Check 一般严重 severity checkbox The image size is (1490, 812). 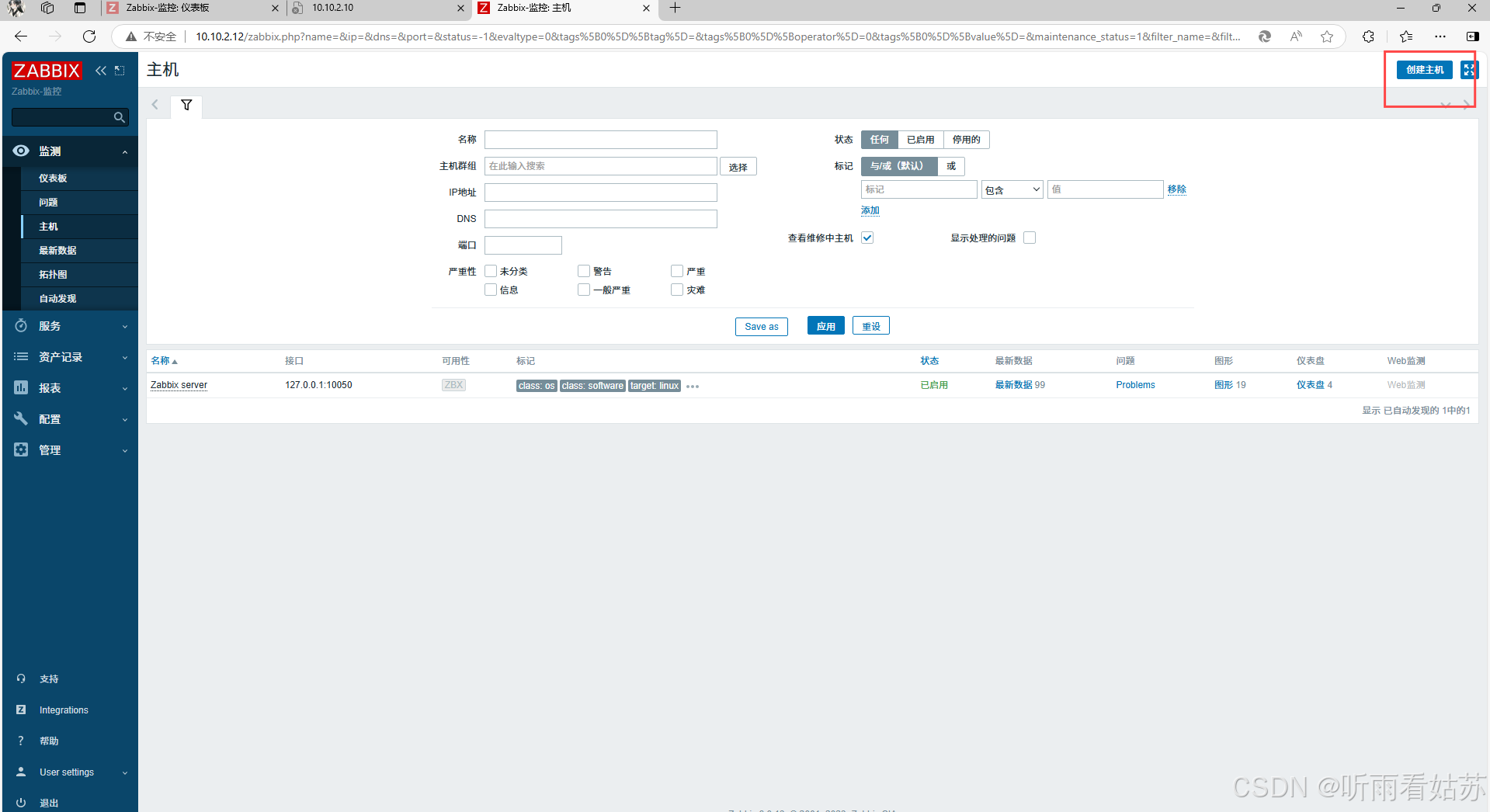click(584, 290)
